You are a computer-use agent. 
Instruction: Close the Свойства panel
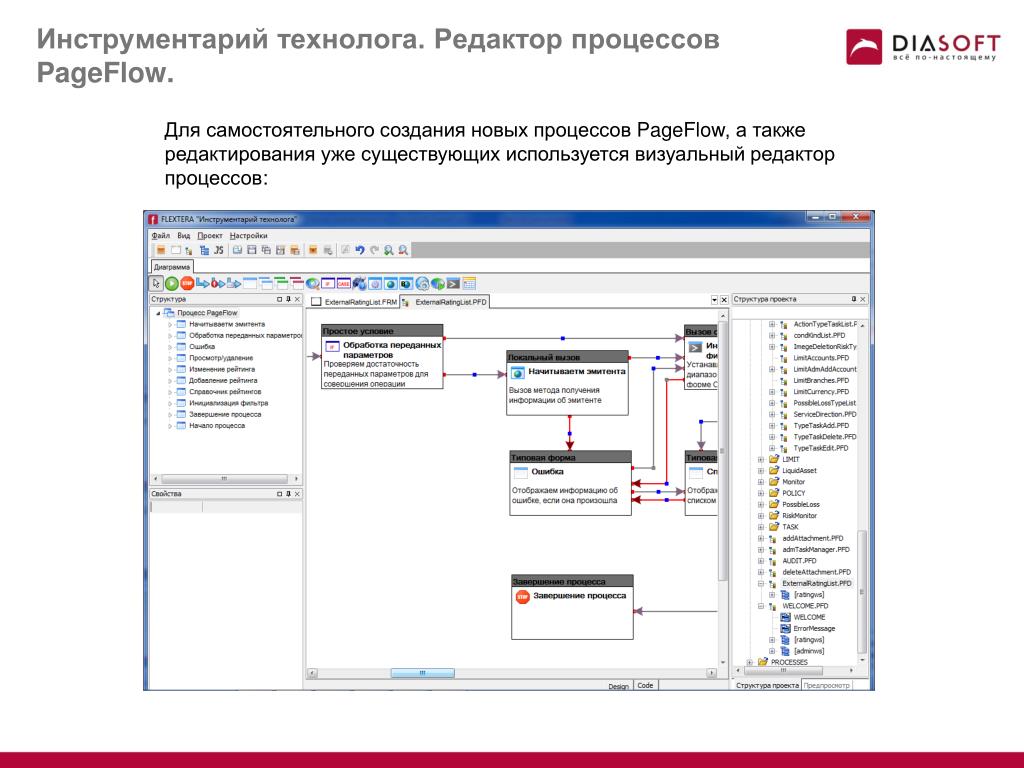(297, 494)
